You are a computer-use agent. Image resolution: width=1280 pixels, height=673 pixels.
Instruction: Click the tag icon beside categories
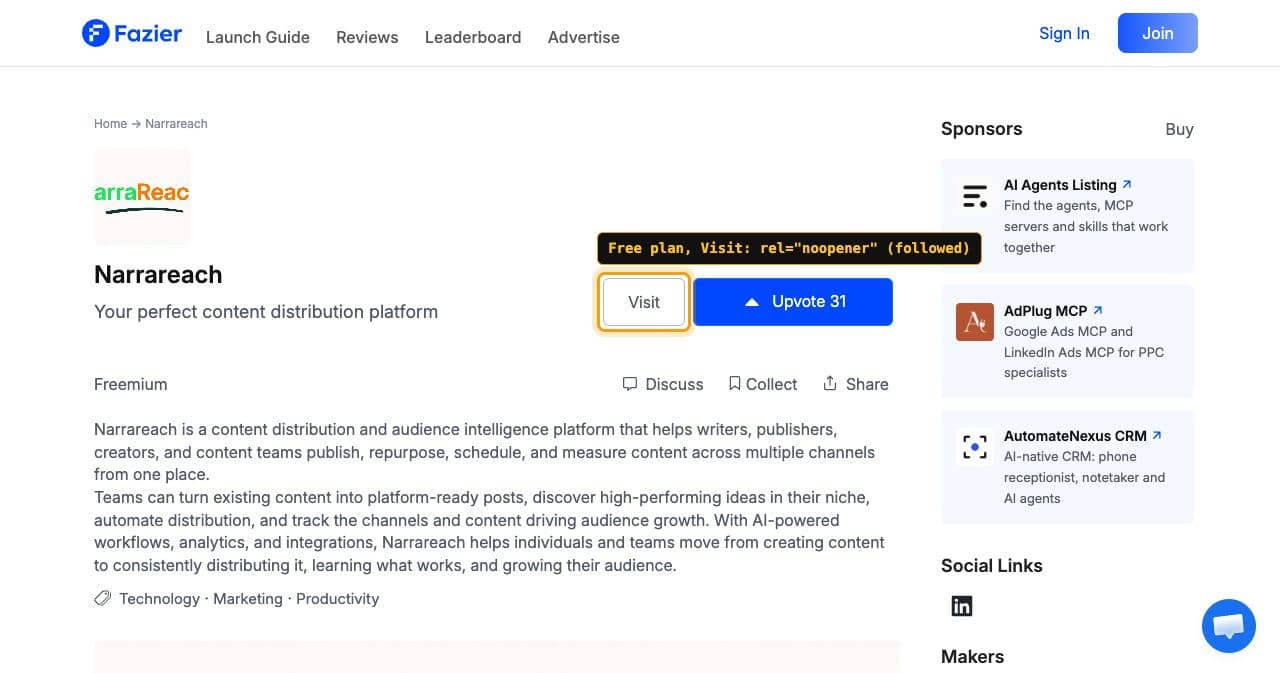pos(102,599)
